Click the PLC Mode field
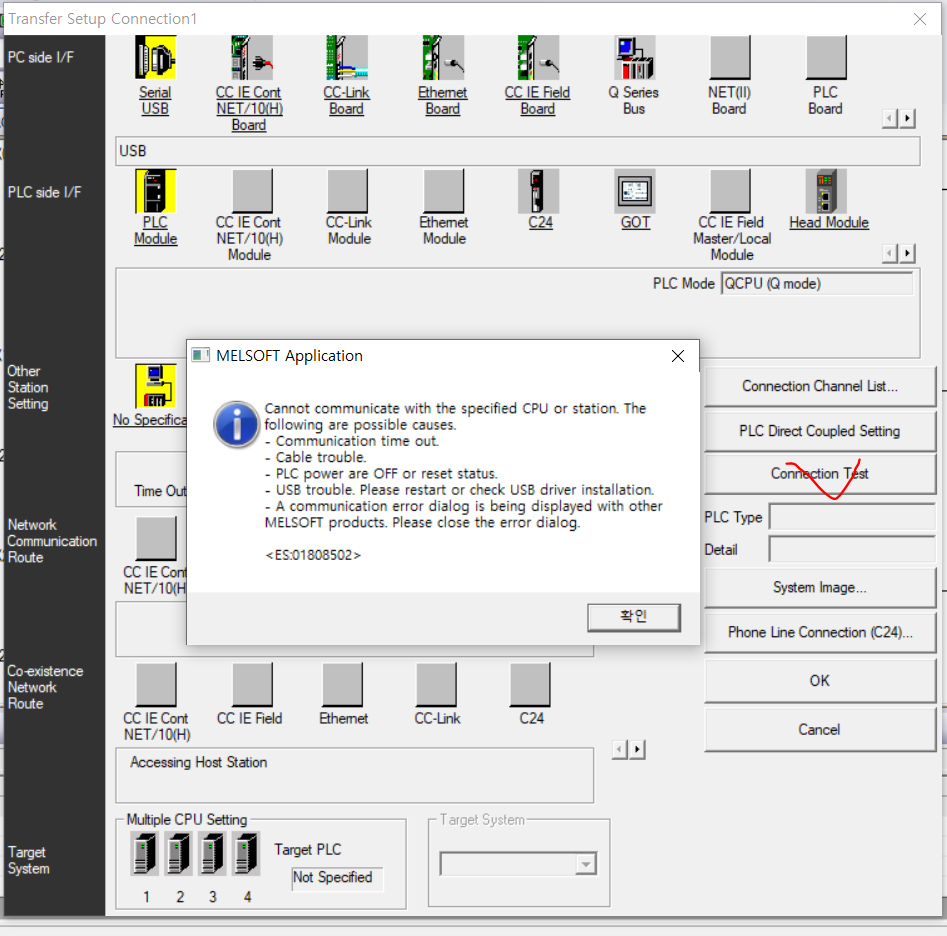Screen dimensions: 947x936 (817, 284)
